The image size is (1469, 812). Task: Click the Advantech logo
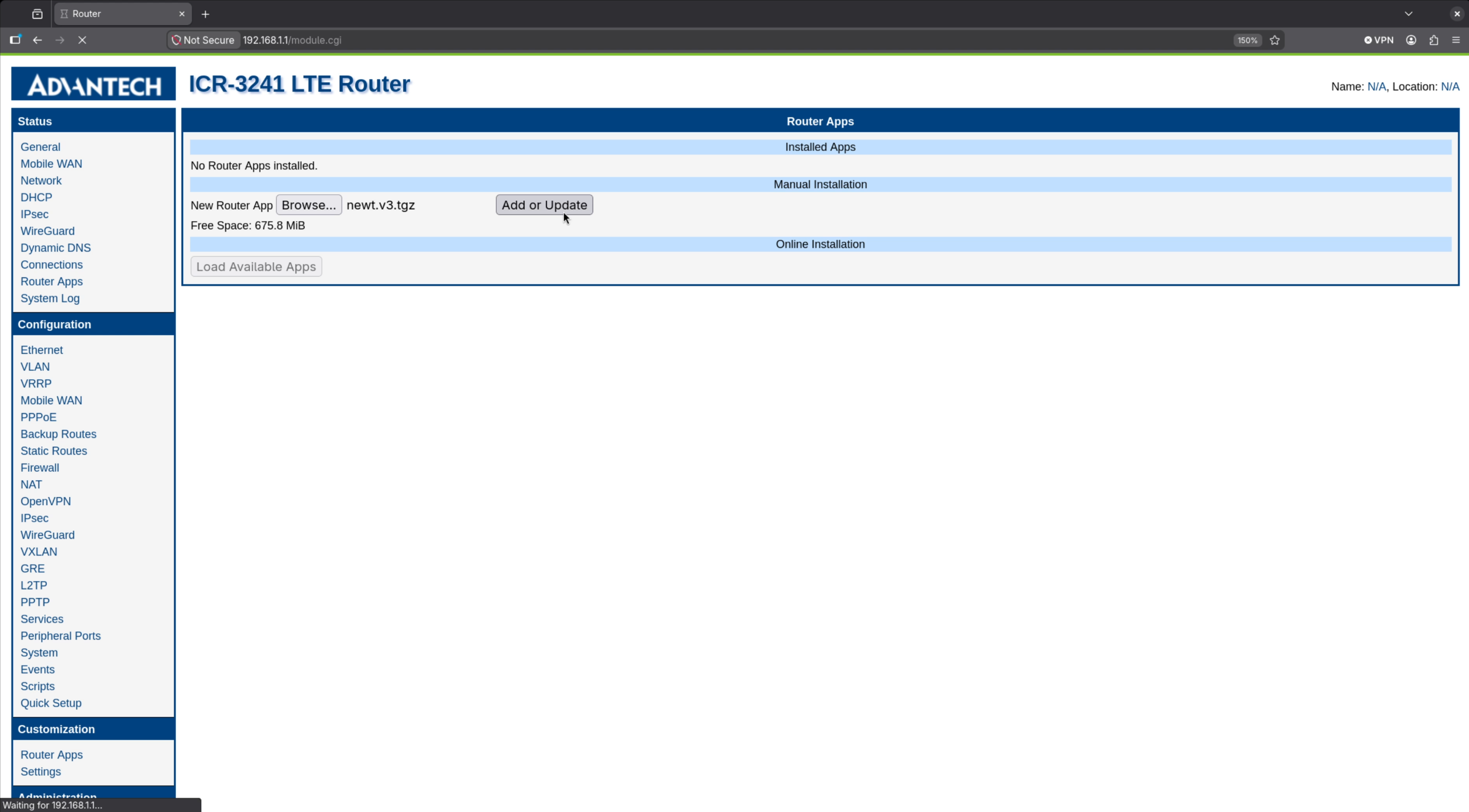pyautogui.click(x=94, y=84)
